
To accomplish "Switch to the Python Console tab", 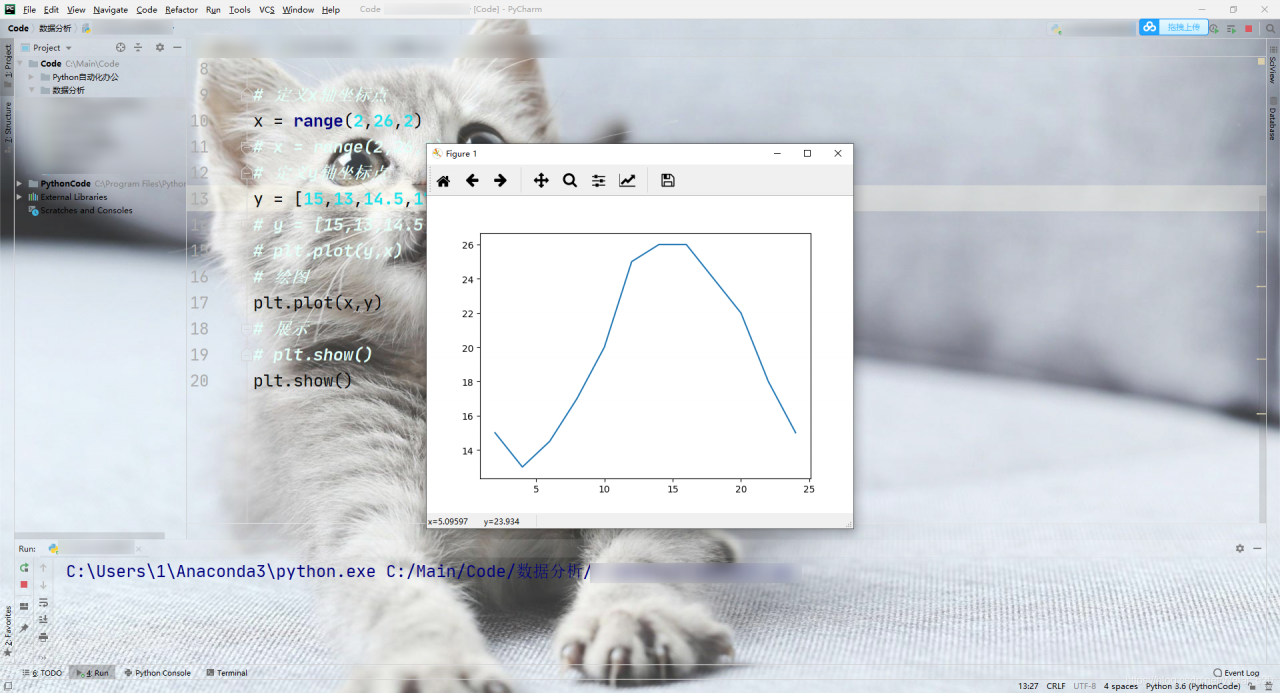I will point(157,673).
